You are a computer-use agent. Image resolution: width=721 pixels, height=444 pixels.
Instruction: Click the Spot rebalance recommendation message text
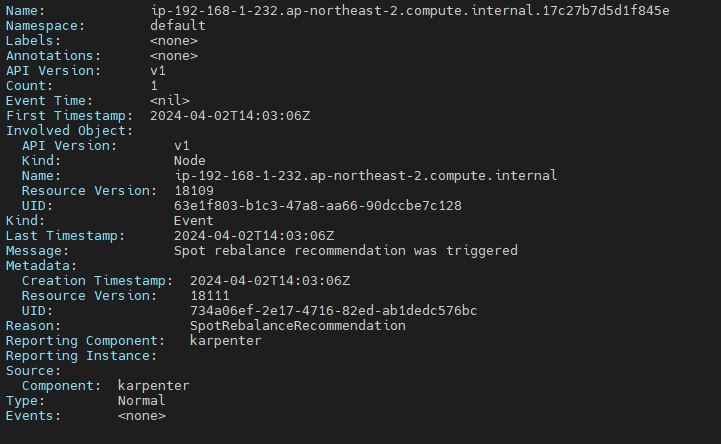(x=345, y=250)
